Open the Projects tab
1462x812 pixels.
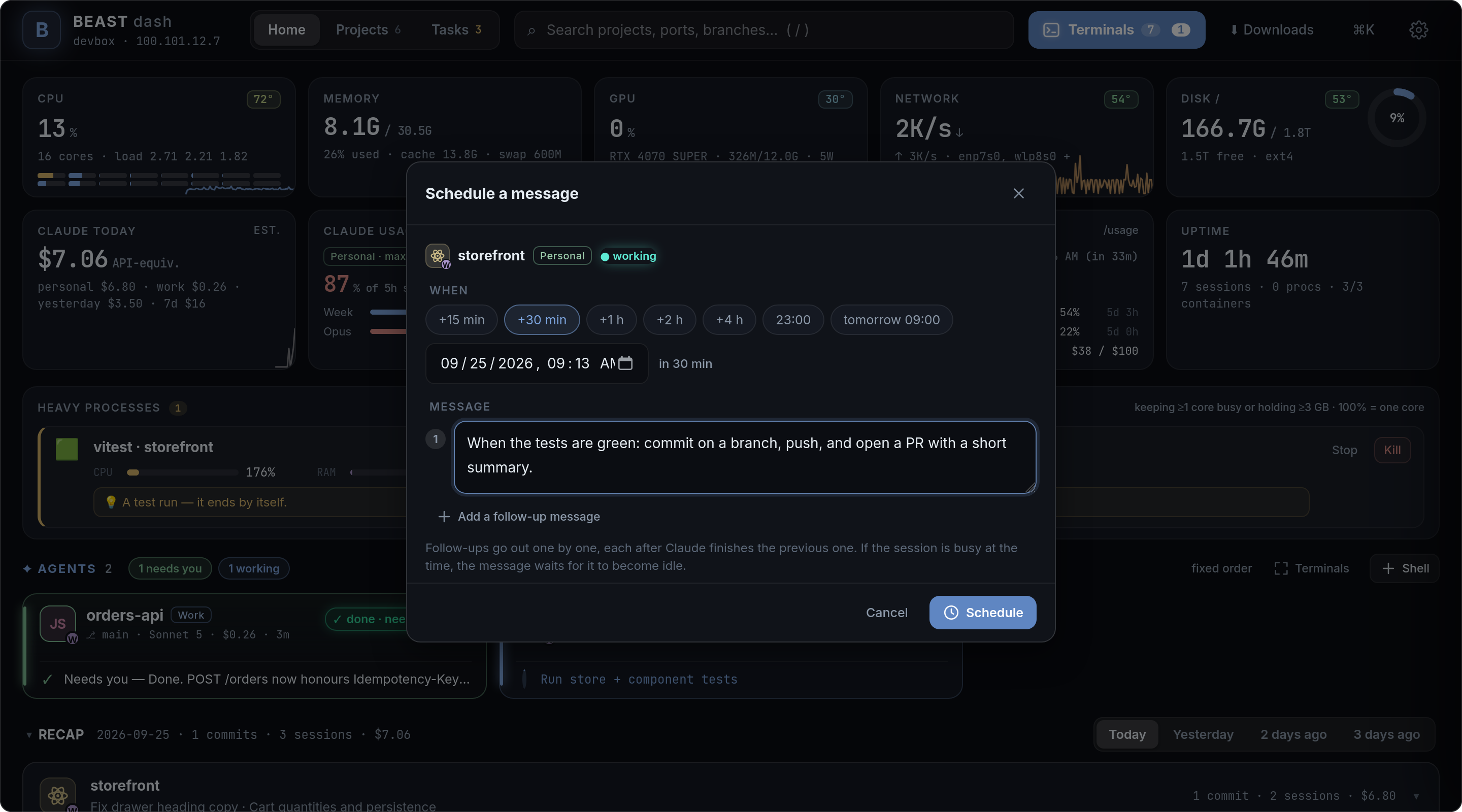(x=368, y=29)
